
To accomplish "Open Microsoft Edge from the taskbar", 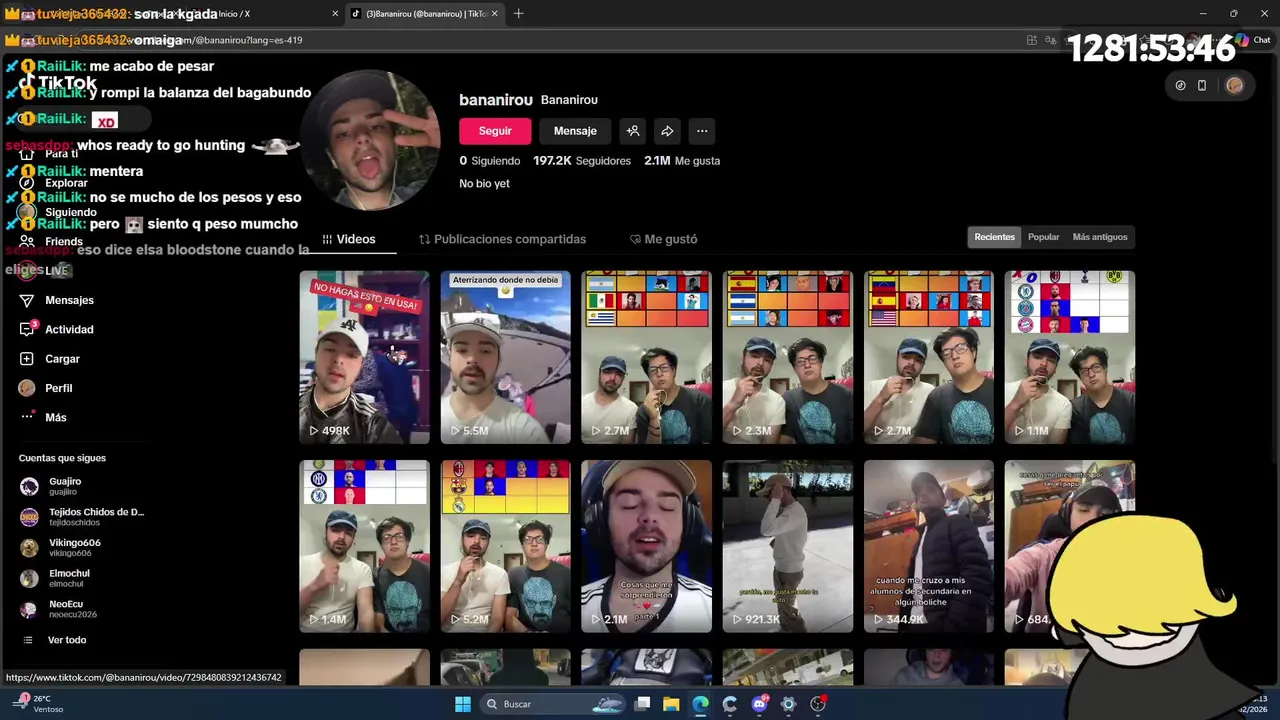I will 700,704.
